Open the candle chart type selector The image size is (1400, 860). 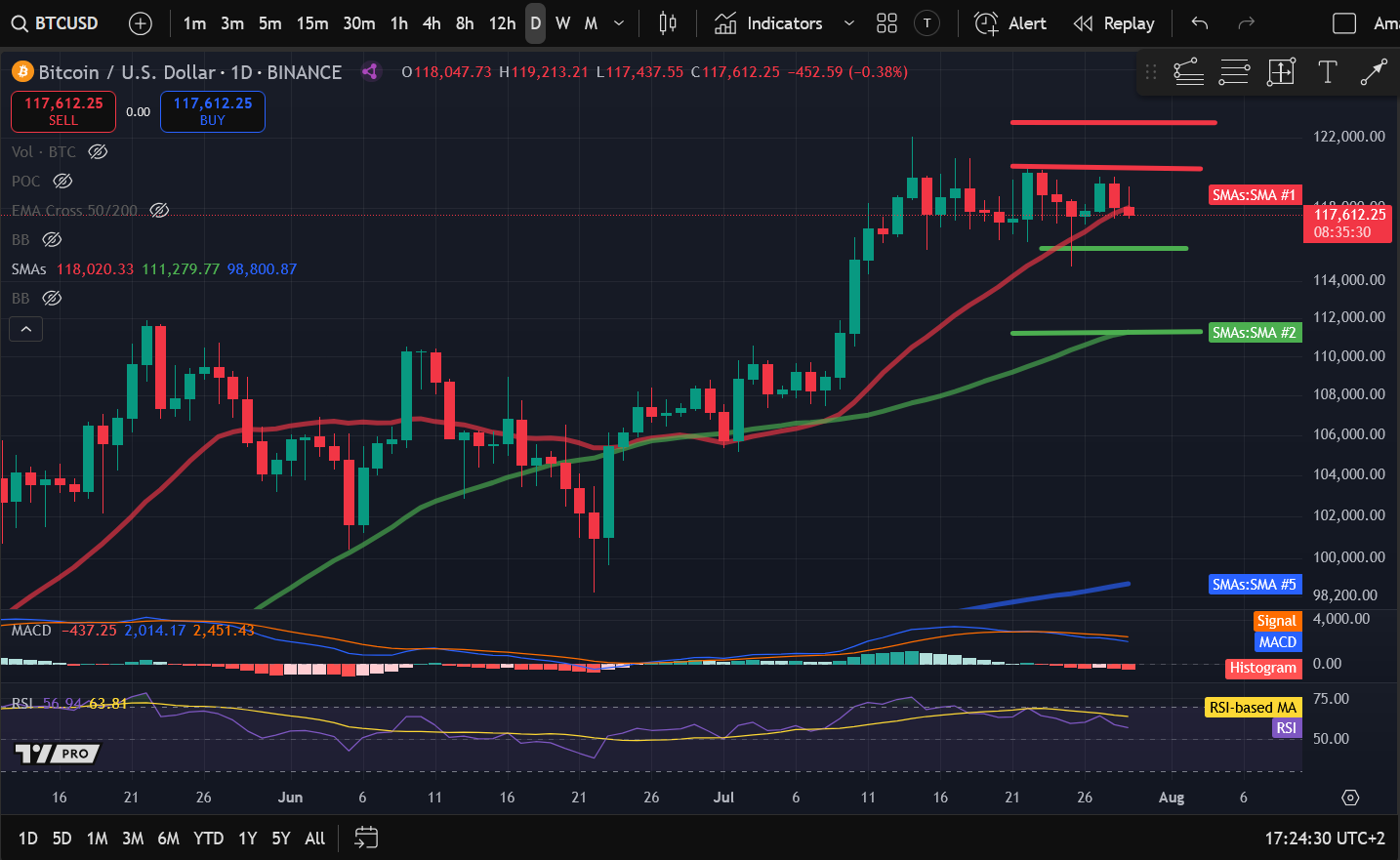668,23
